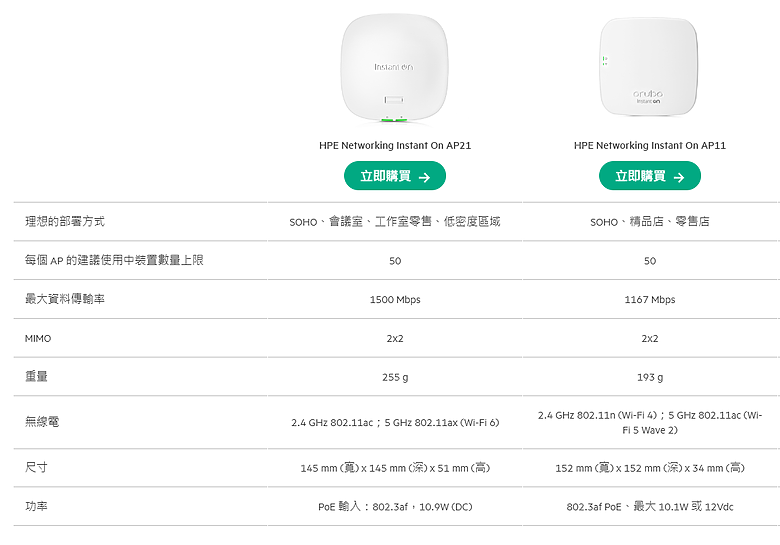Open the AP11 access point product image
This screenshot has height=545, width=780.
(649, 67)
